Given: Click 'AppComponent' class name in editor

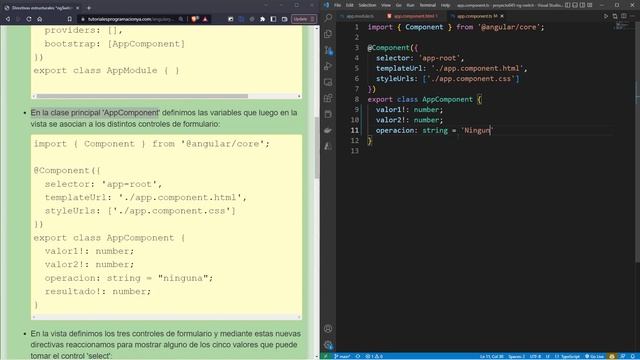Looking at the screenshot, I should coord(447,99).
